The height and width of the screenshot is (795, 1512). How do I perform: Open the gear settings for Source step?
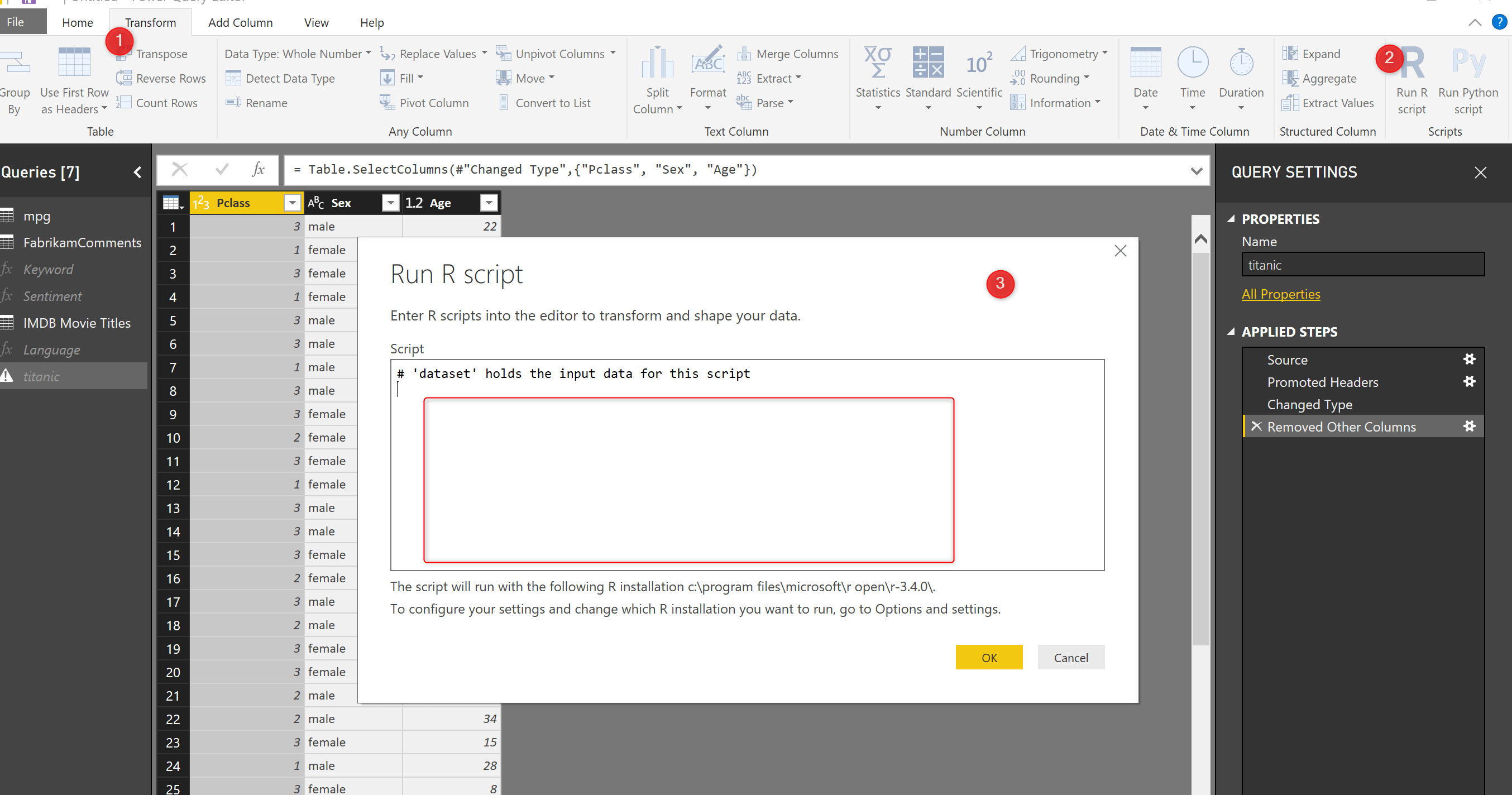(1469, 359)
